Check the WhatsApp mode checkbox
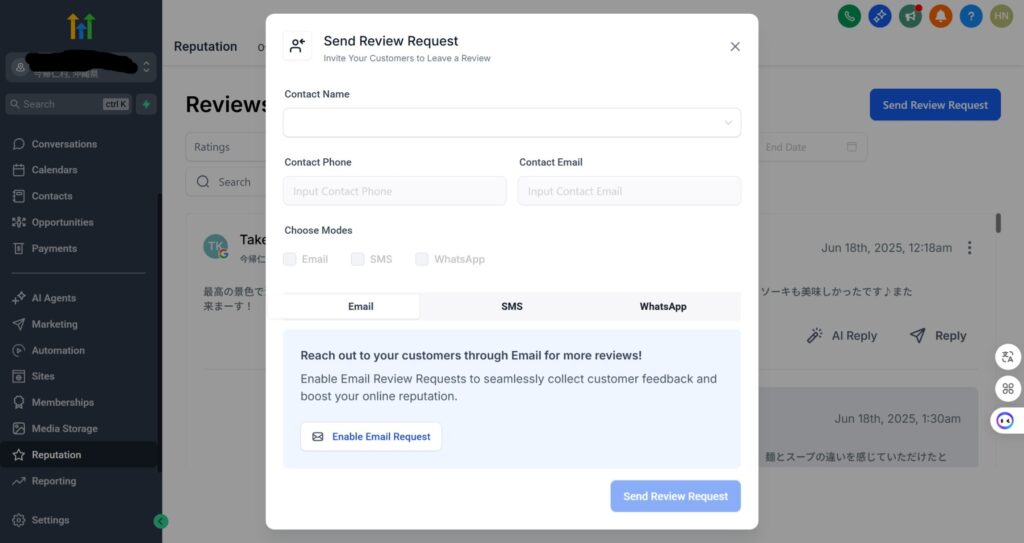Image resolution: width=1024 pixels, height=543 pixels. pos(422,259)
